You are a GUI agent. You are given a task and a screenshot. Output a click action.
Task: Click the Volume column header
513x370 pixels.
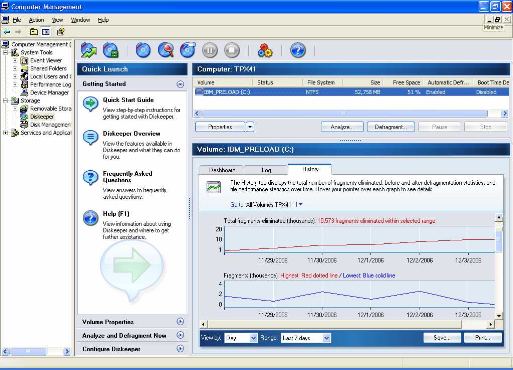point(223,82)
